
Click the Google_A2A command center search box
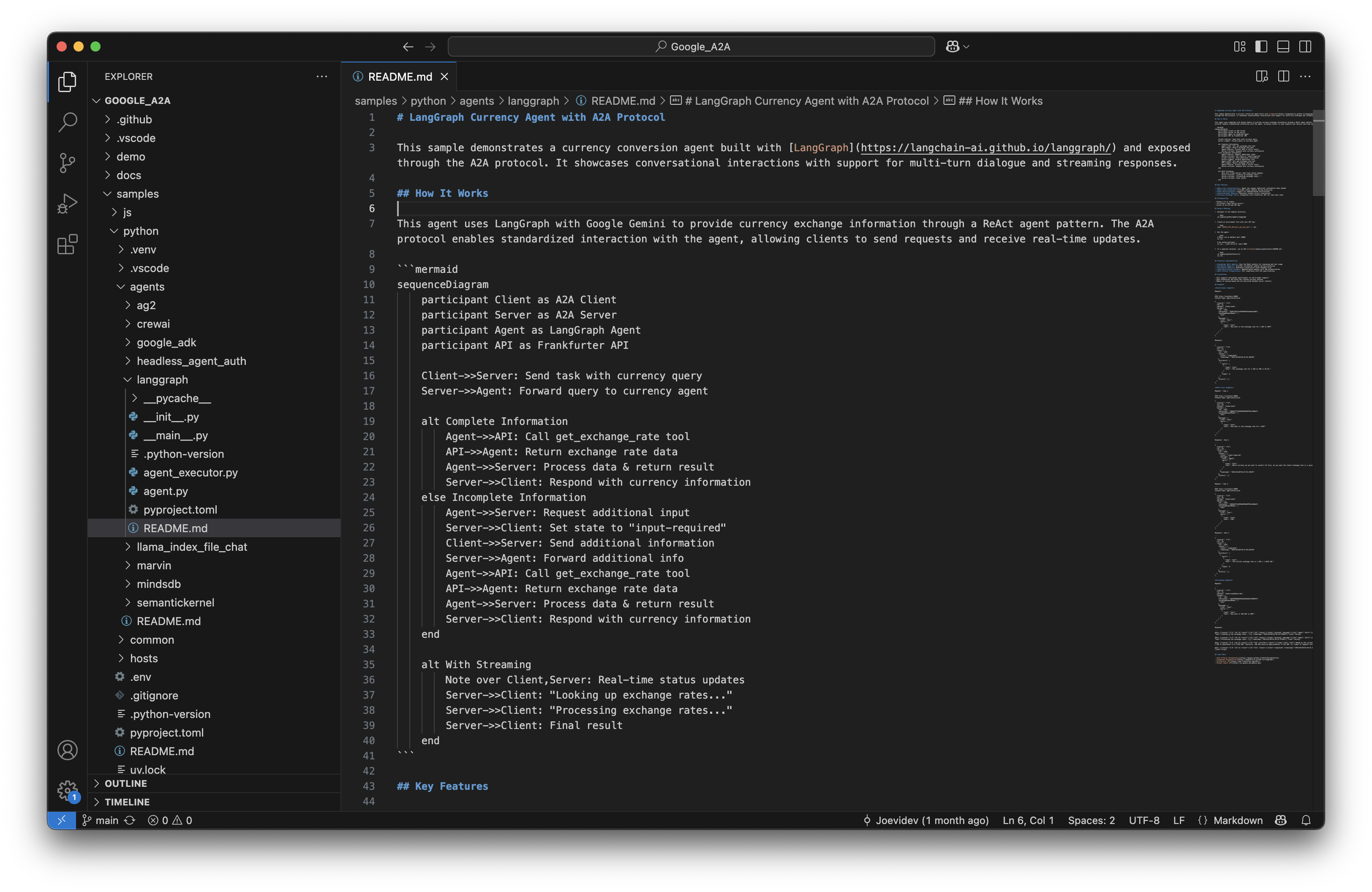coord(691,47)
